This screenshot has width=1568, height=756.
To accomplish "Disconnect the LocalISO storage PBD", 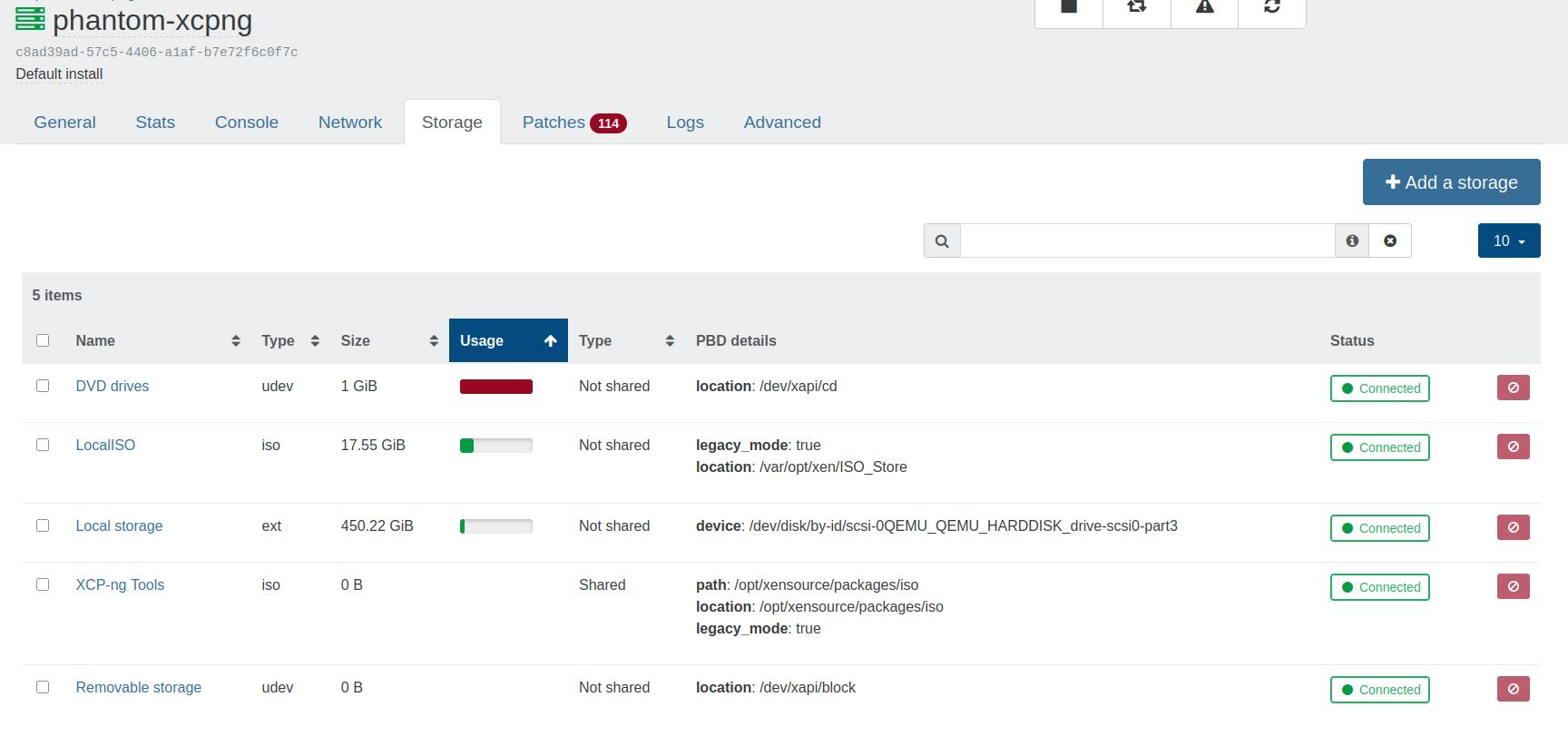I will (1513, 447).
